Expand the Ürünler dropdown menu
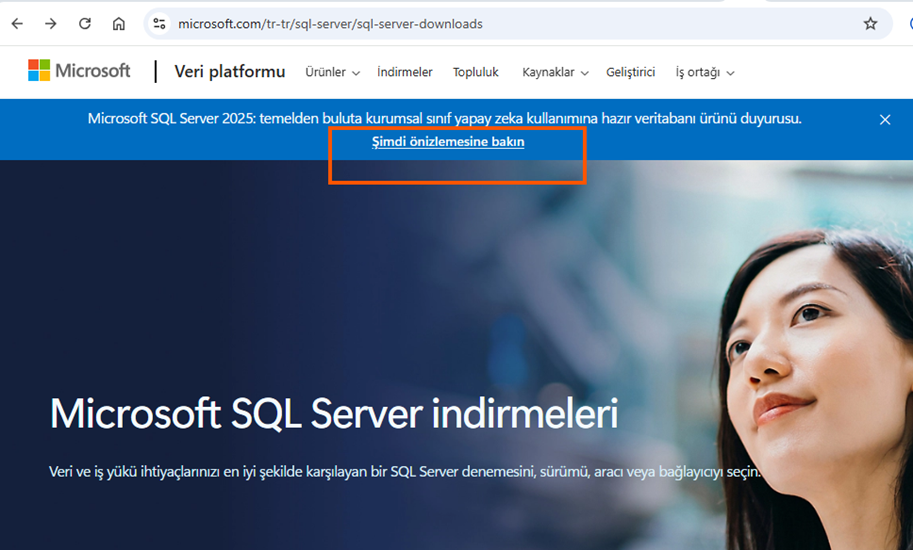This screenshot has height=550, width=913. point(332,72)
